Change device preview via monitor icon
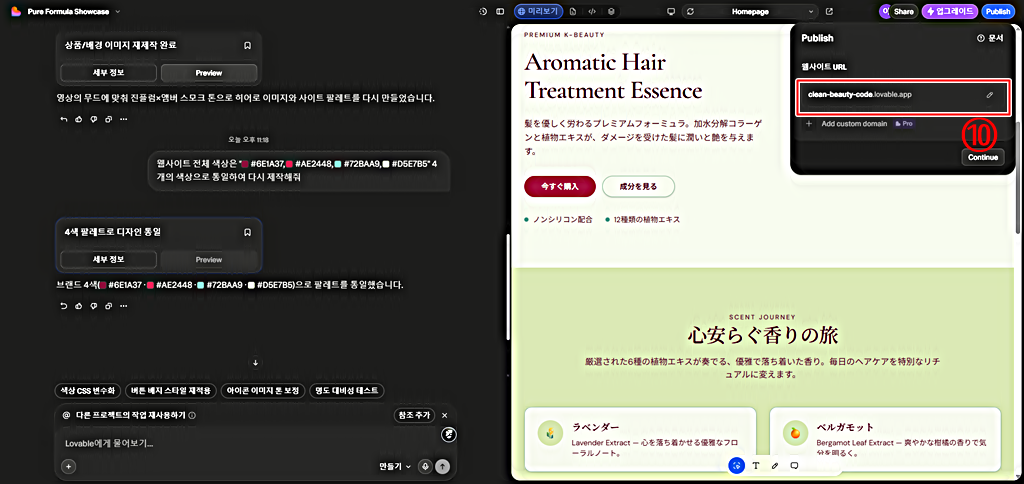 pos(670,12)
